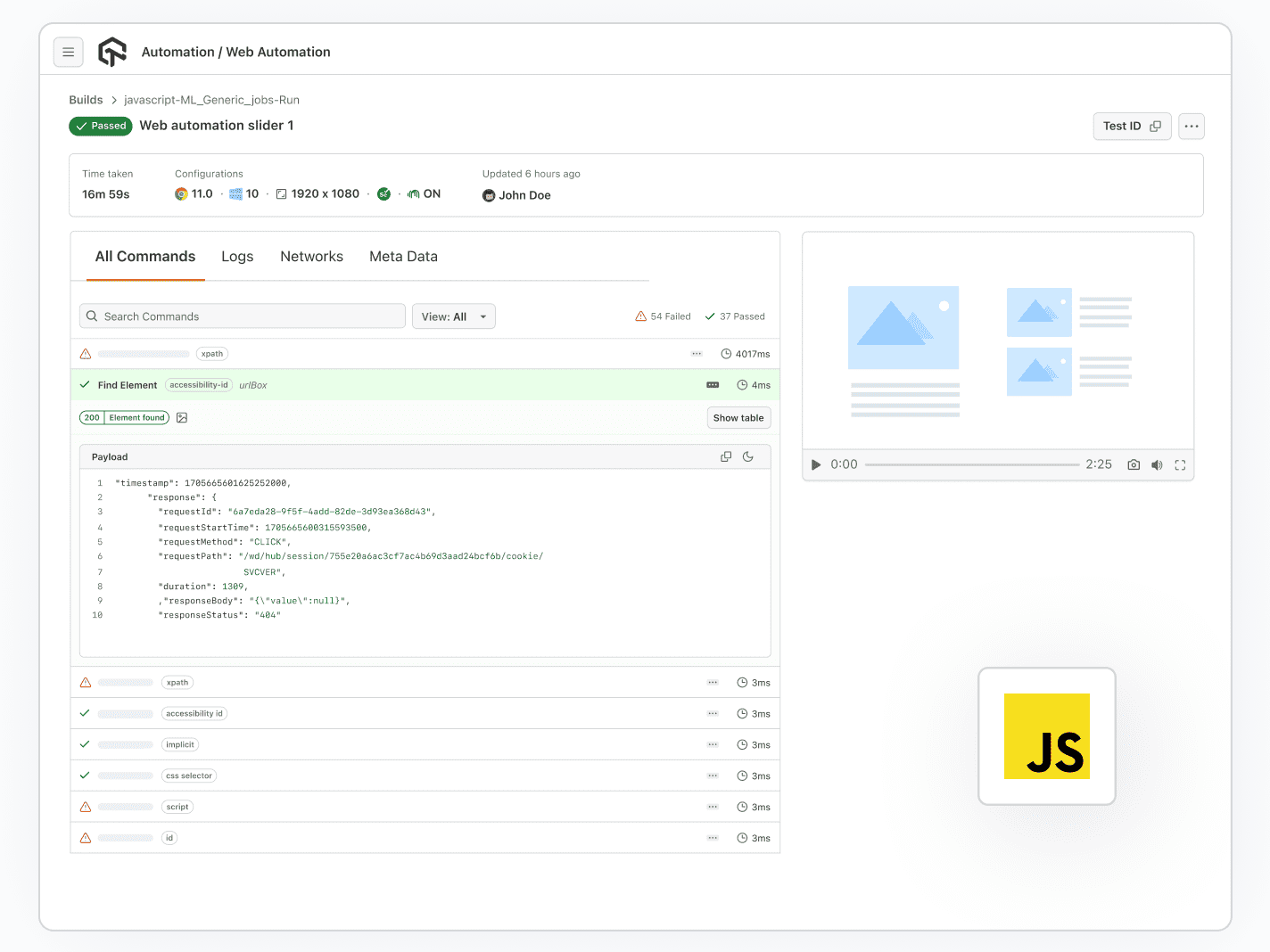The height and width of the screenshot is (952, 1270).
Task: Capture a screenshot from the video player
Action: tap(1133, 464)
